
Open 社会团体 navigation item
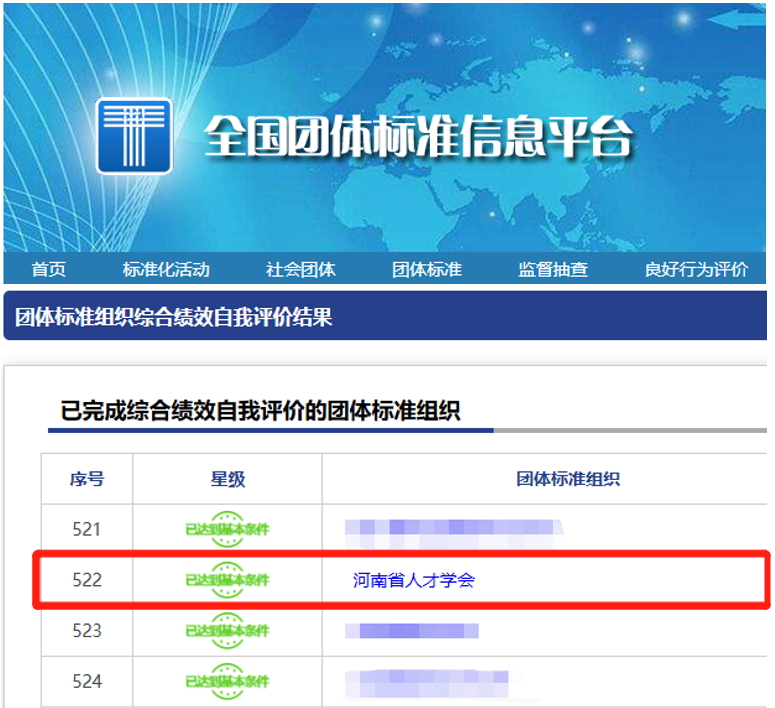coord(301,269)
